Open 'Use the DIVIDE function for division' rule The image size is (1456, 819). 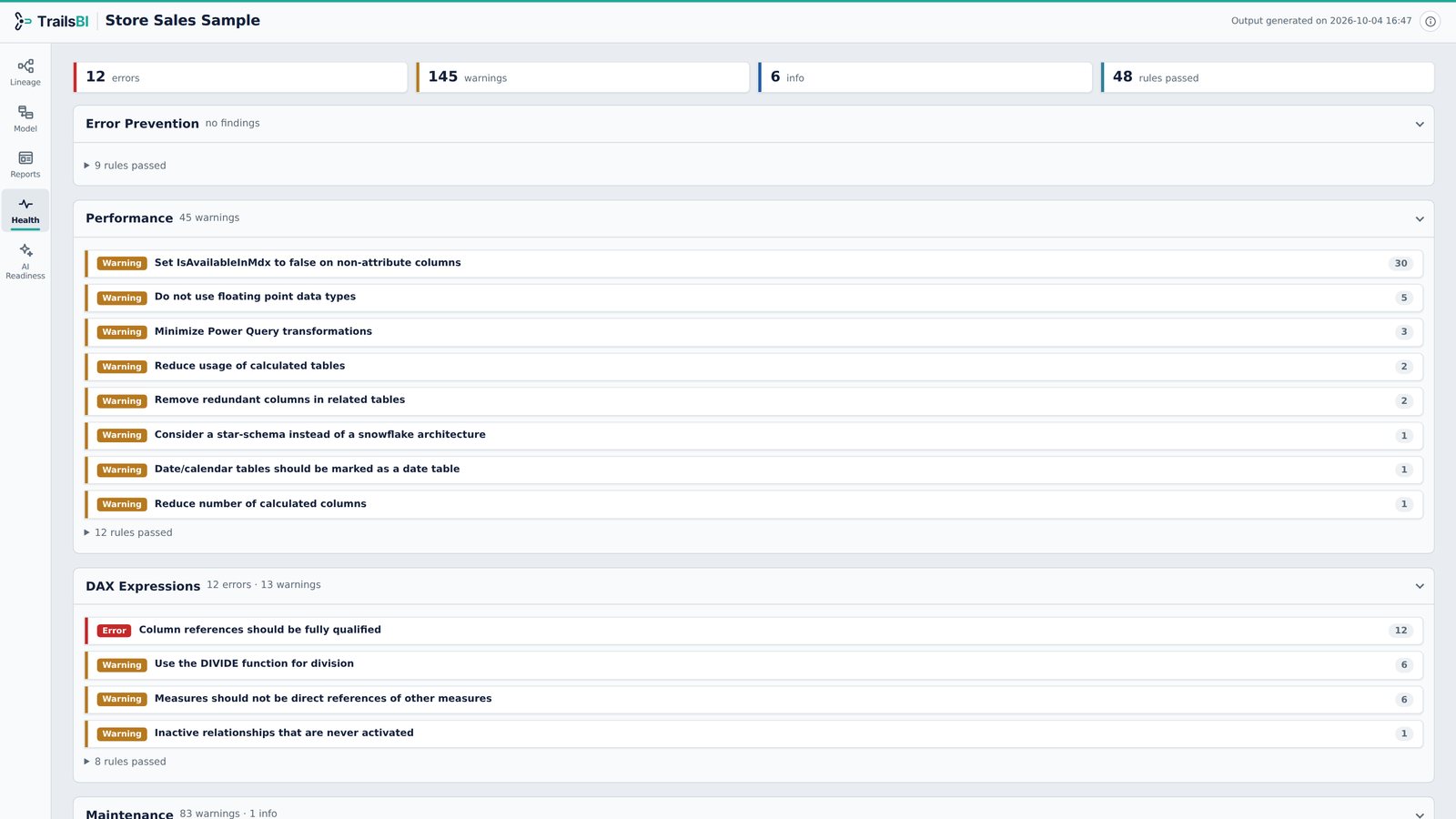(x=754, y=664)
